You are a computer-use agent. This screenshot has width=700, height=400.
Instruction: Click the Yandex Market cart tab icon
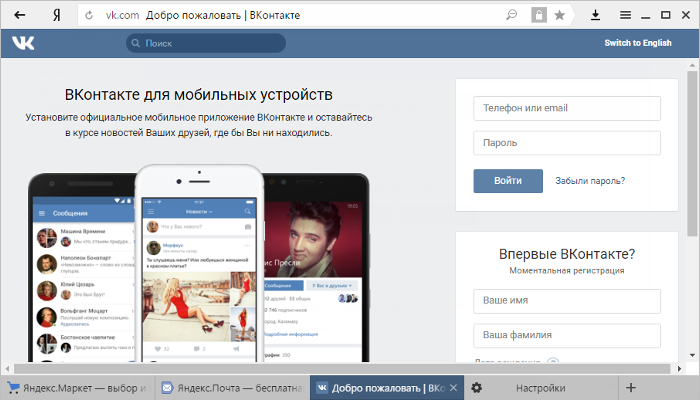point(13,388)
